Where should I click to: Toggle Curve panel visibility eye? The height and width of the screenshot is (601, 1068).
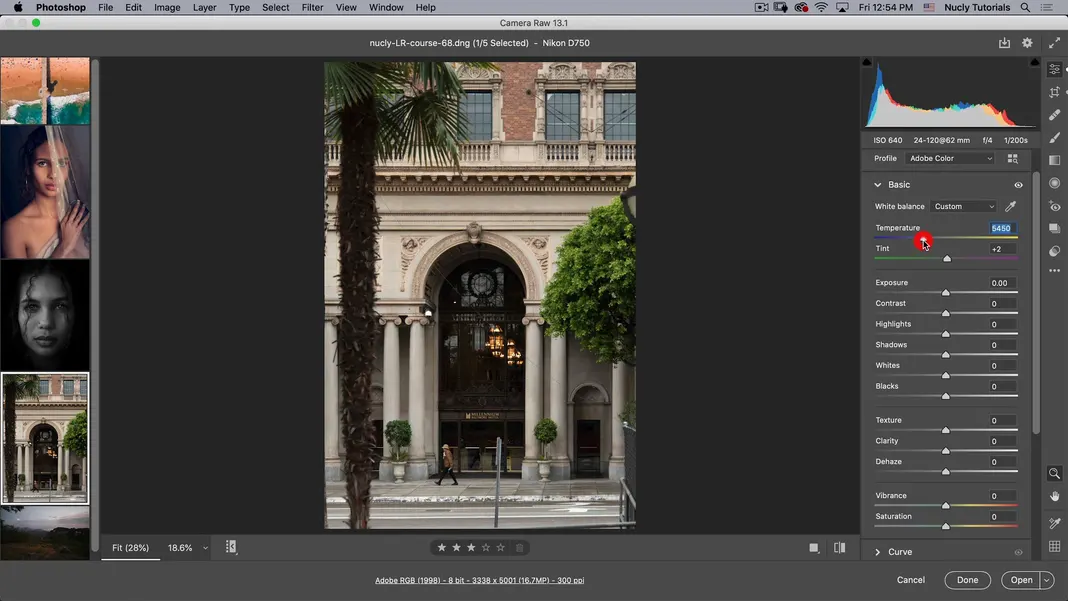click(x=1018, y=552)
